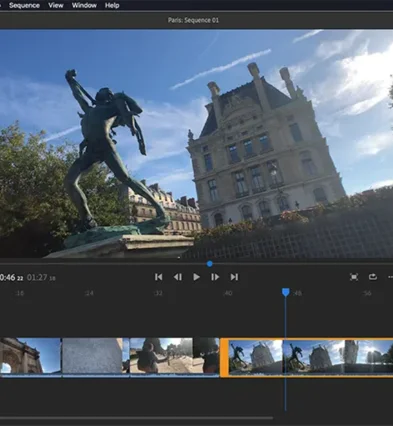Screen dimensions: 393x426
Task: Toggle full screen preview
Action: 354,277
